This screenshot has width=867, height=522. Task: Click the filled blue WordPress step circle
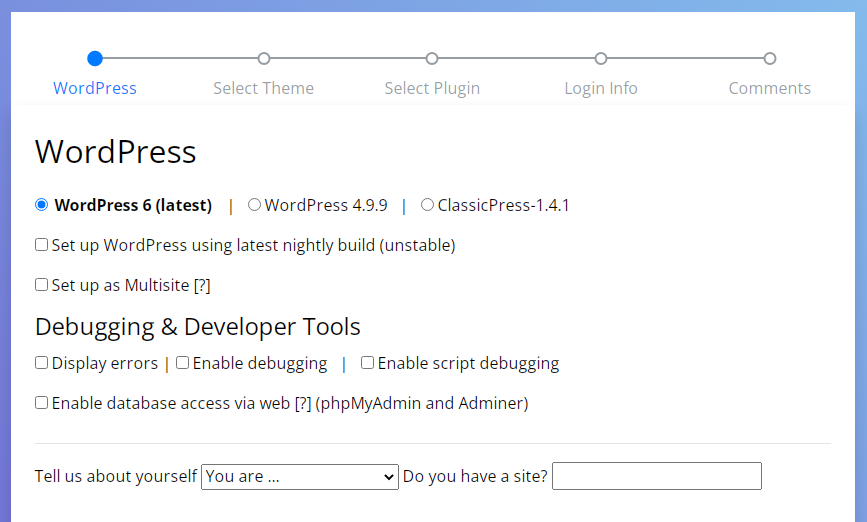pyautogui.click(x=95, y=58)
